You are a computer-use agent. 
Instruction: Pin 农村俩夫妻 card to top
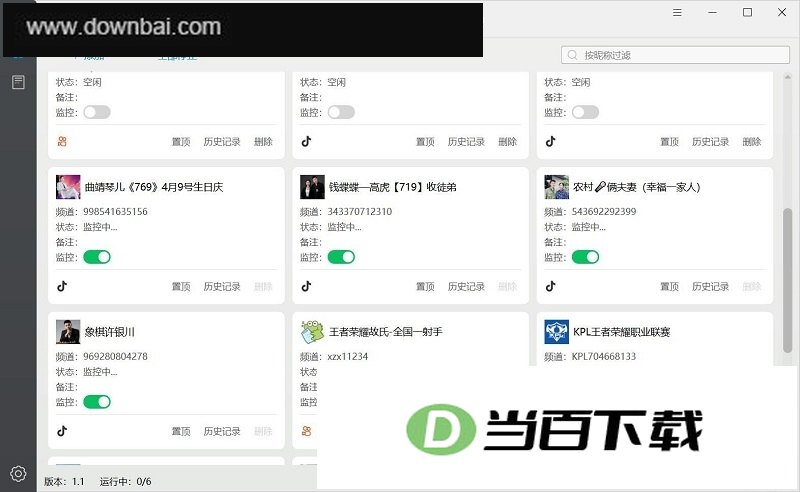[670, 286]
